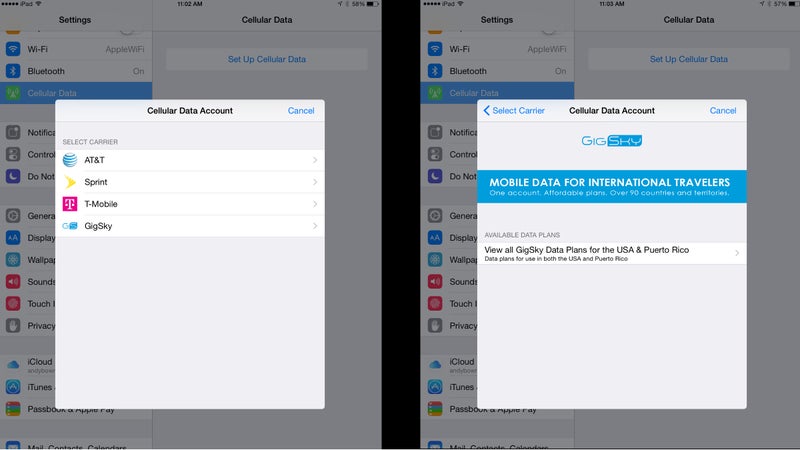Select Cellular Data row on right screen
The width and height of the screenshot is (800, 450).
[498, 93]
